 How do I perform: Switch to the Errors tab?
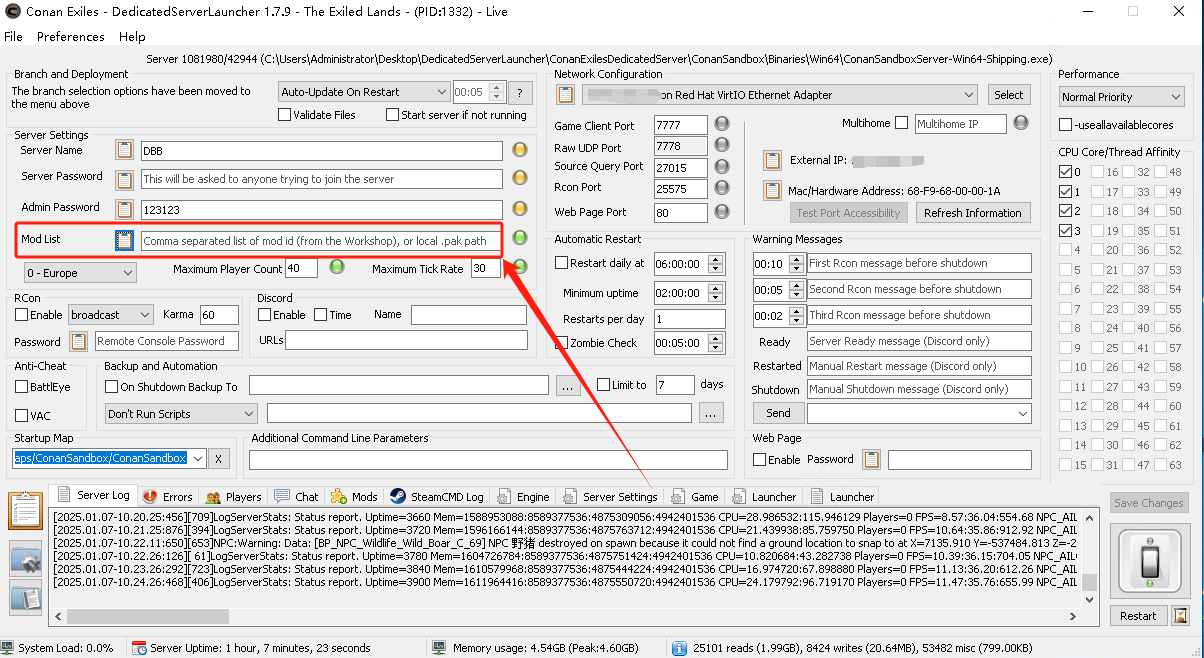tap(168, 496)
